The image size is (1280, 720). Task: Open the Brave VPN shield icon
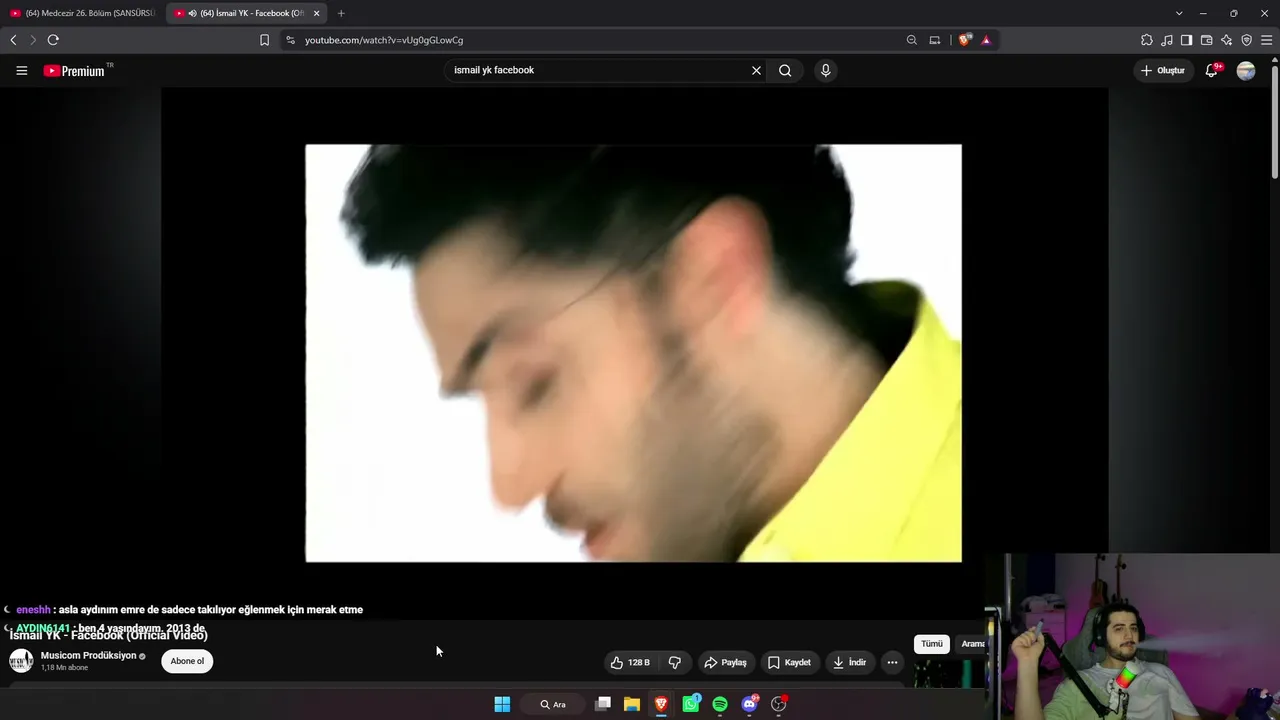pyautogui.click(x=1246, y=40)
